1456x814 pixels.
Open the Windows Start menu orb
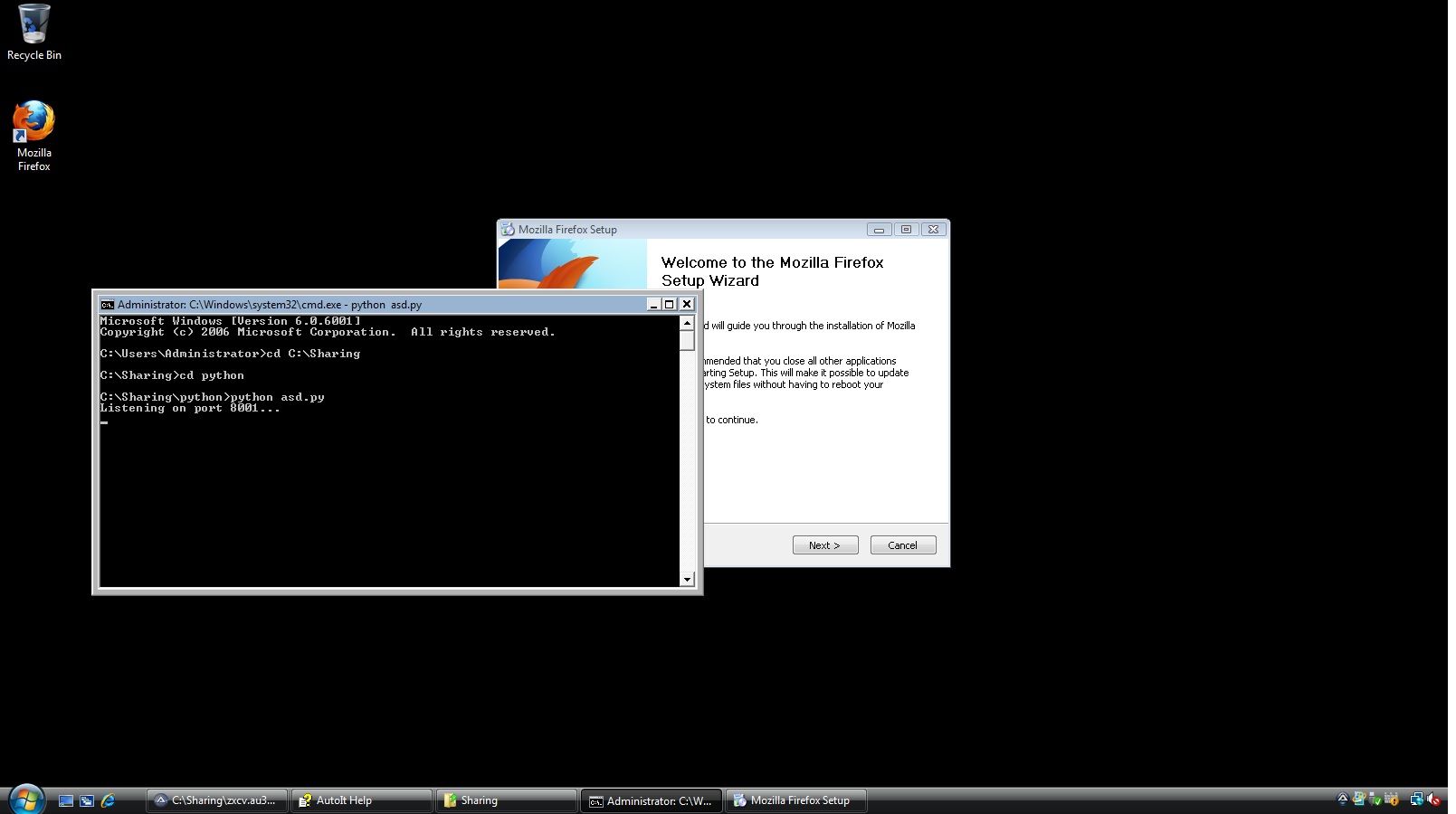[26, 800]
